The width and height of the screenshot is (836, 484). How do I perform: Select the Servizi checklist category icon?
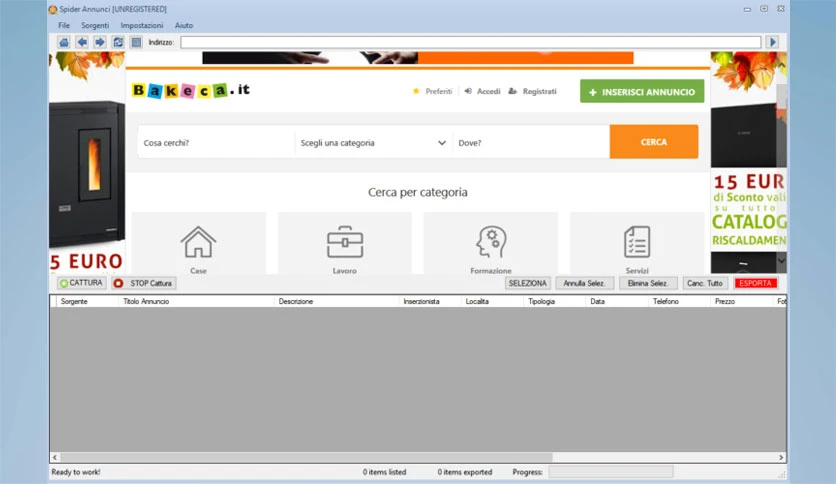(x=637, y=243)
